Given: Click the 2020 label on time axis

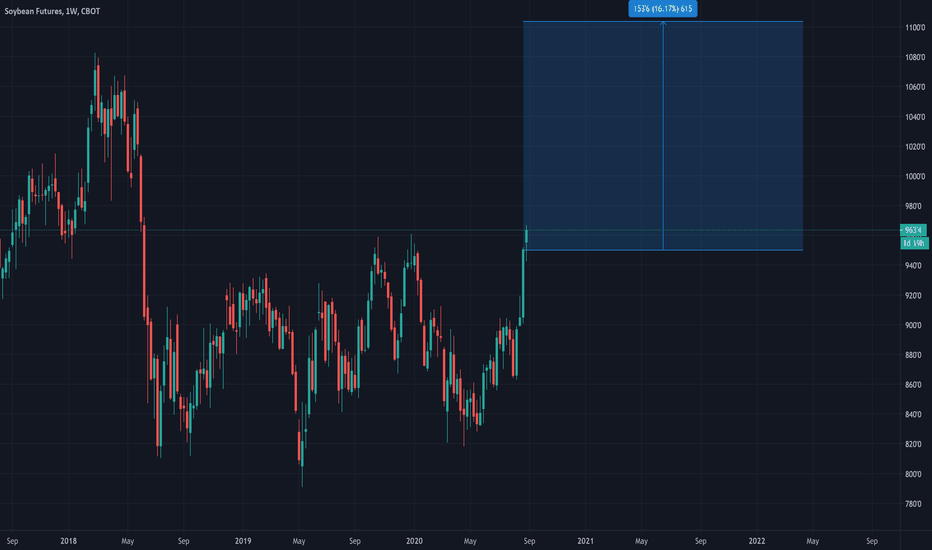Looking at the screenshot, I should (414, 541).
